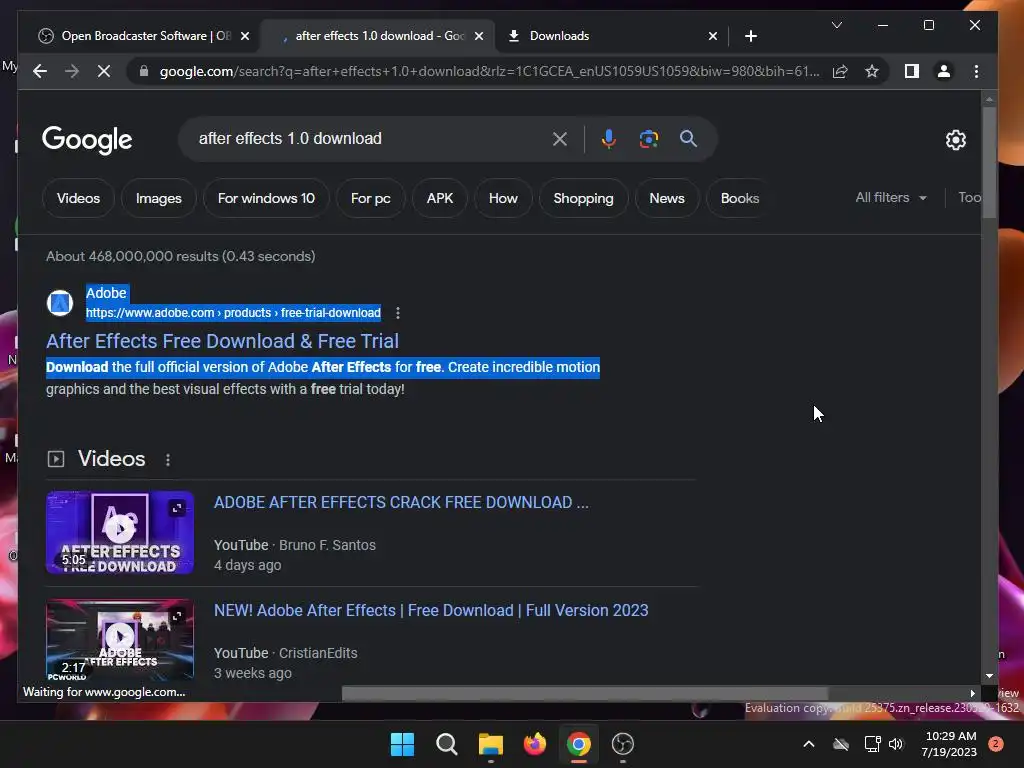Expand the All filters dropdown
The width and height of the screenshot is (1024, 768).
coord(891,197)
